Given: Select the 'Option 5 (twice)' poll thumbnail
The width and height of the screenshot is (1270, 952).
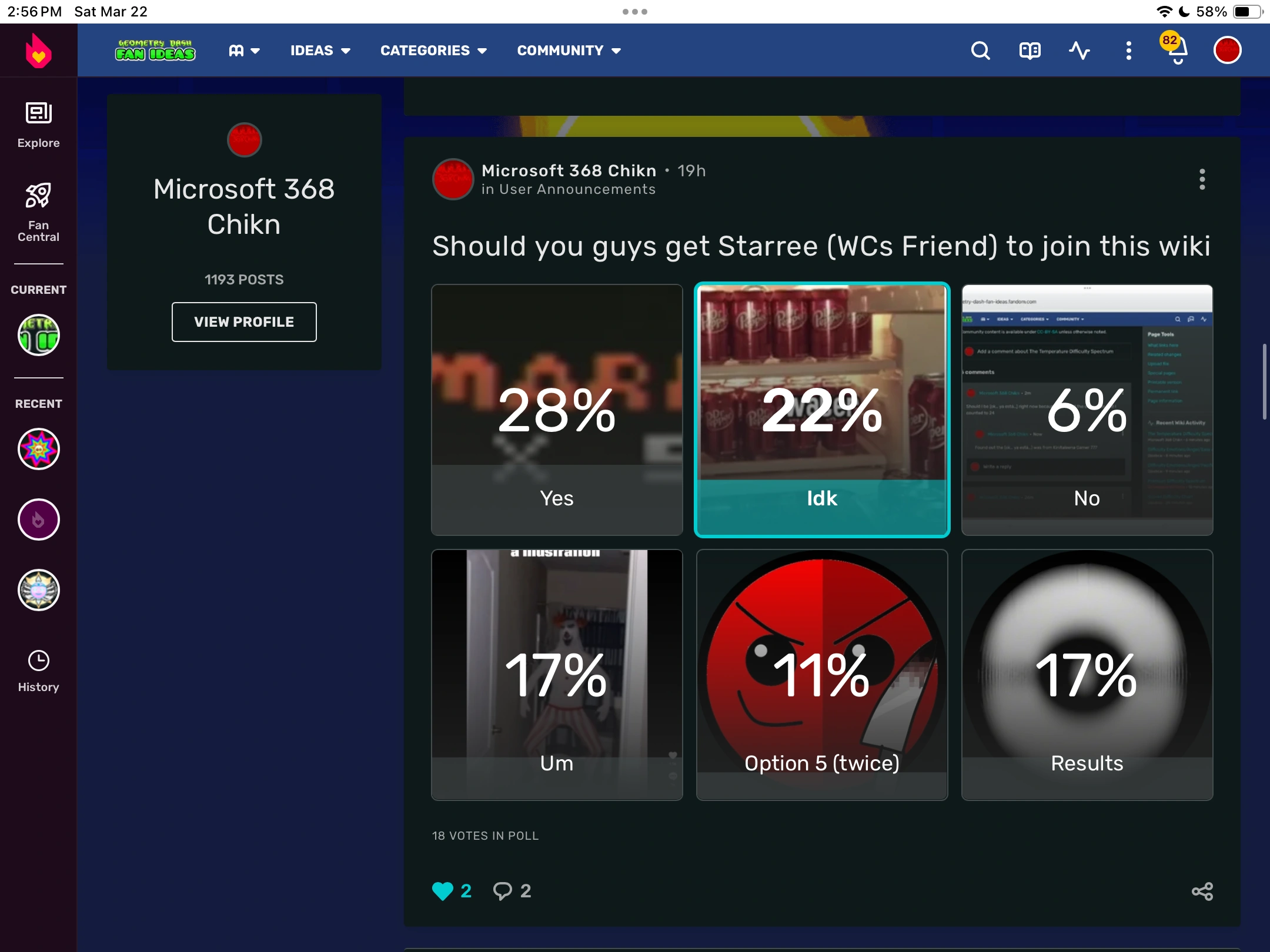Looking at the screenshot, I should pos(821,675).
